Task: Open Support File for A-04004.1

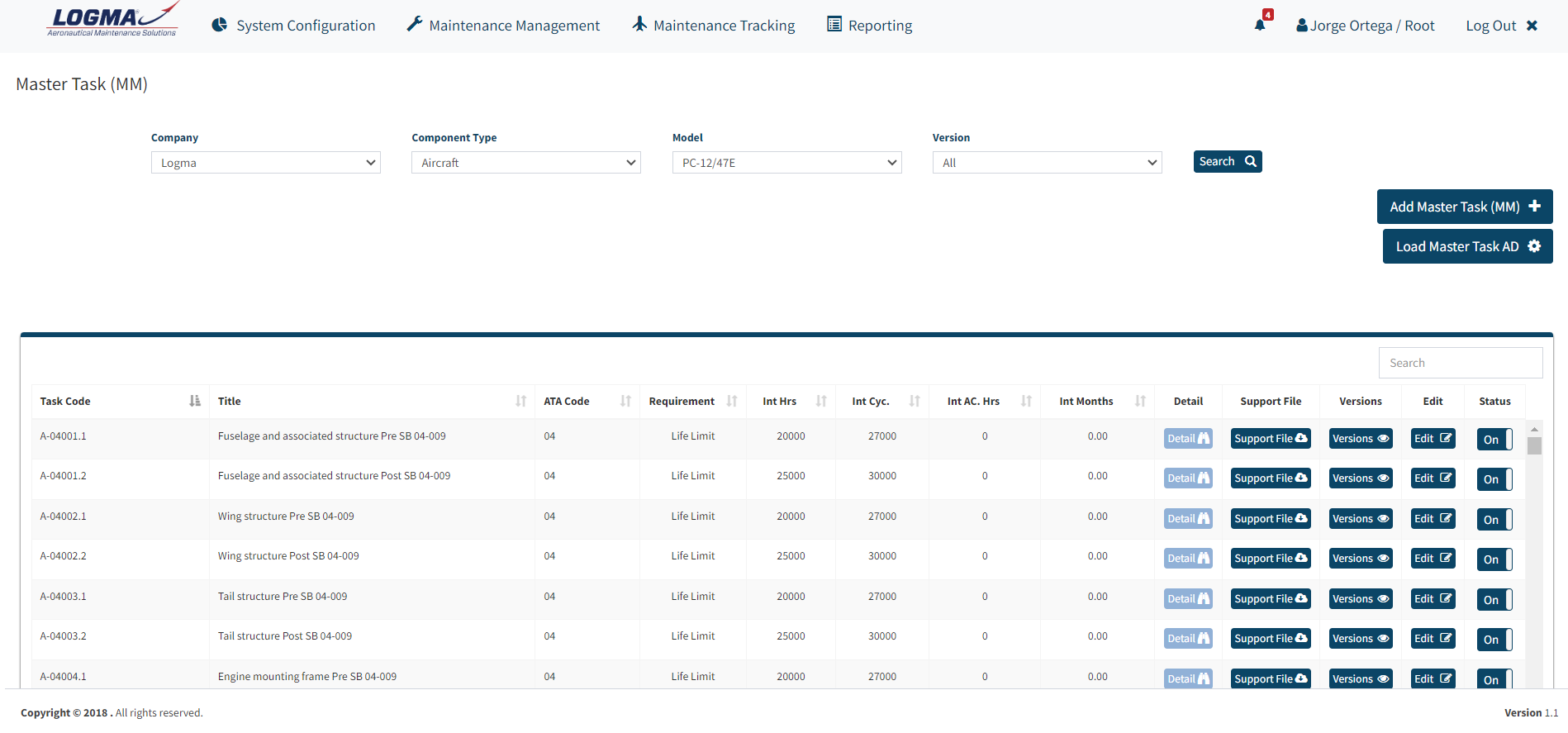Action: 1271,678
